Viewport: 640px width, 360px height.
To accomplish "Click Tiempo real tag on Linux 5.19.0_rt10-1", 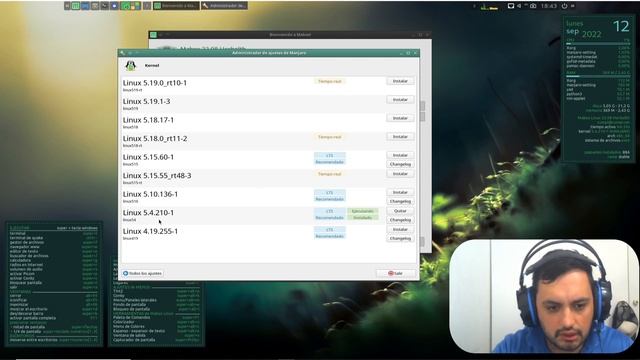I will coord(329,81).
